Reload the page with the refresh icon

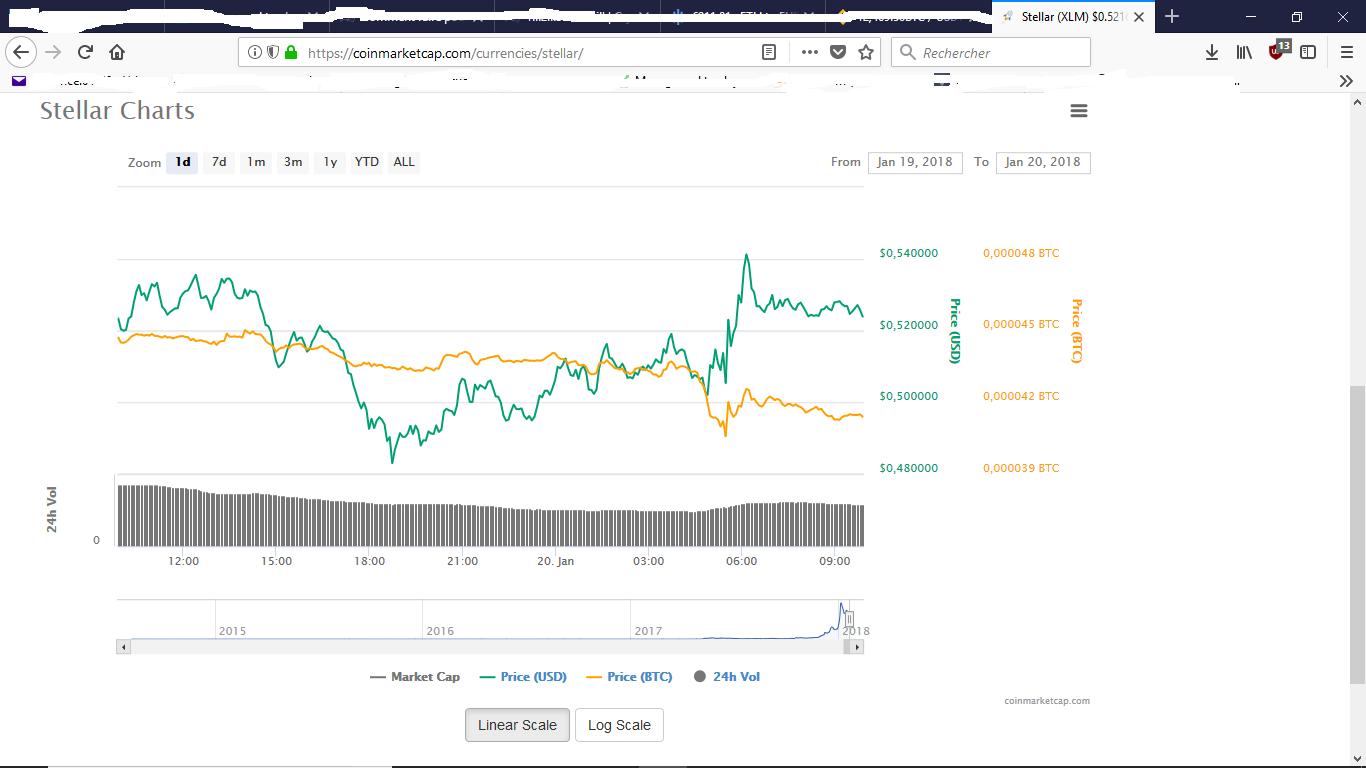click(x=86, y=53)
